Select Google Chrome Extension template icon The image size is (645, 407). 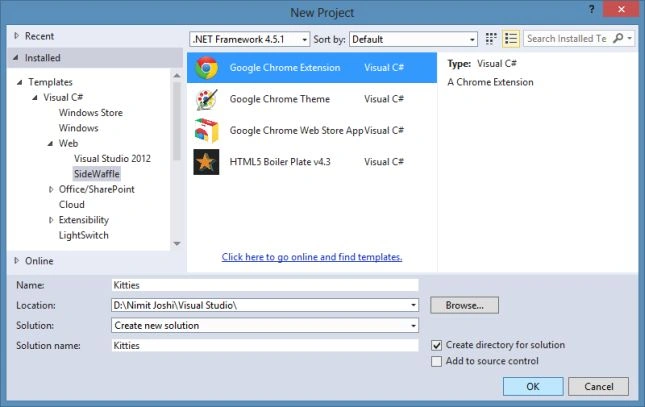tap(206, 67)
